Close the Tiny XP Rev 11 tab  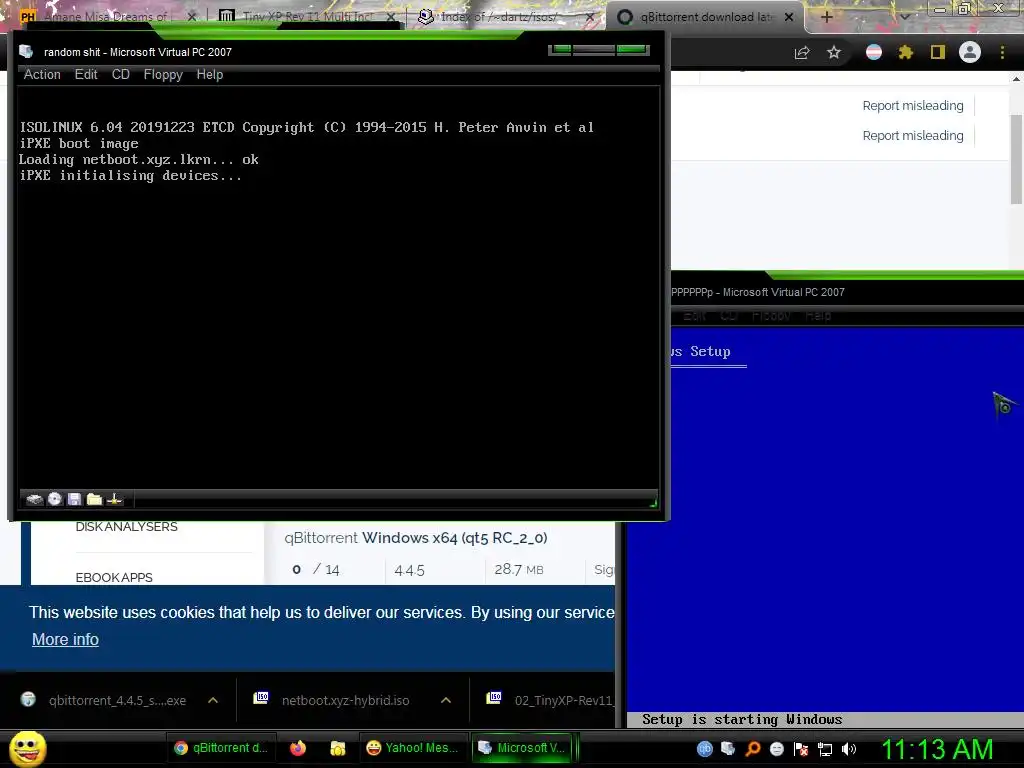click(391, 17)
